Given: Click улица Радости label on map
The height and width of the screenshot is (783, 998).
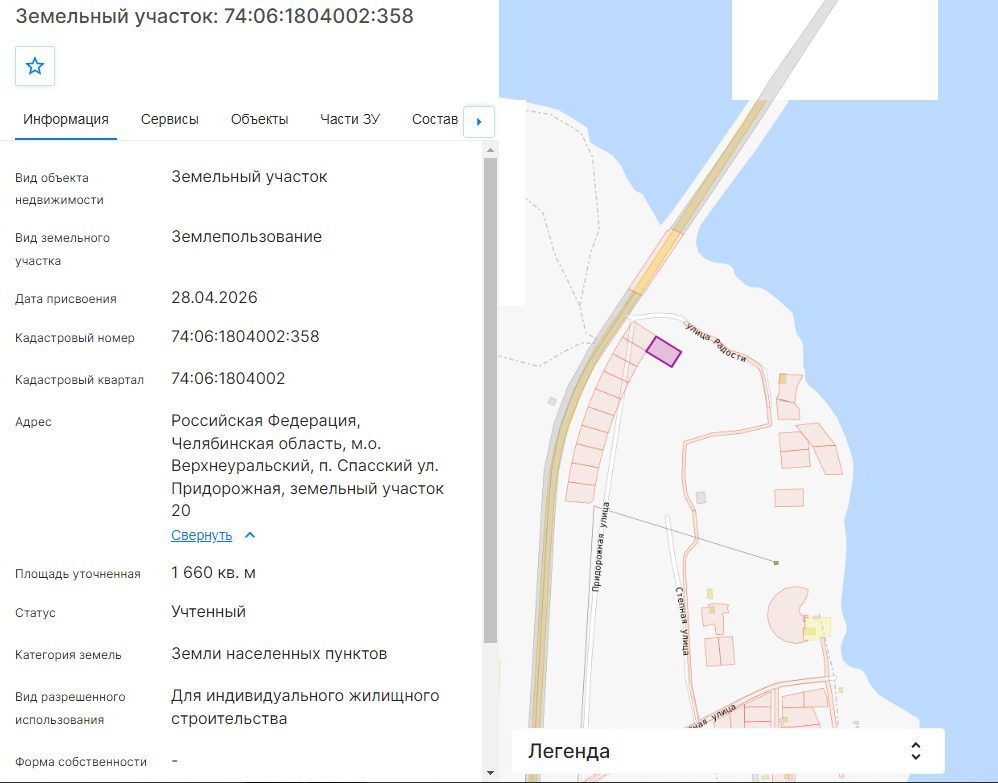Looking at the screenshot, I should [x=716, y=342].
